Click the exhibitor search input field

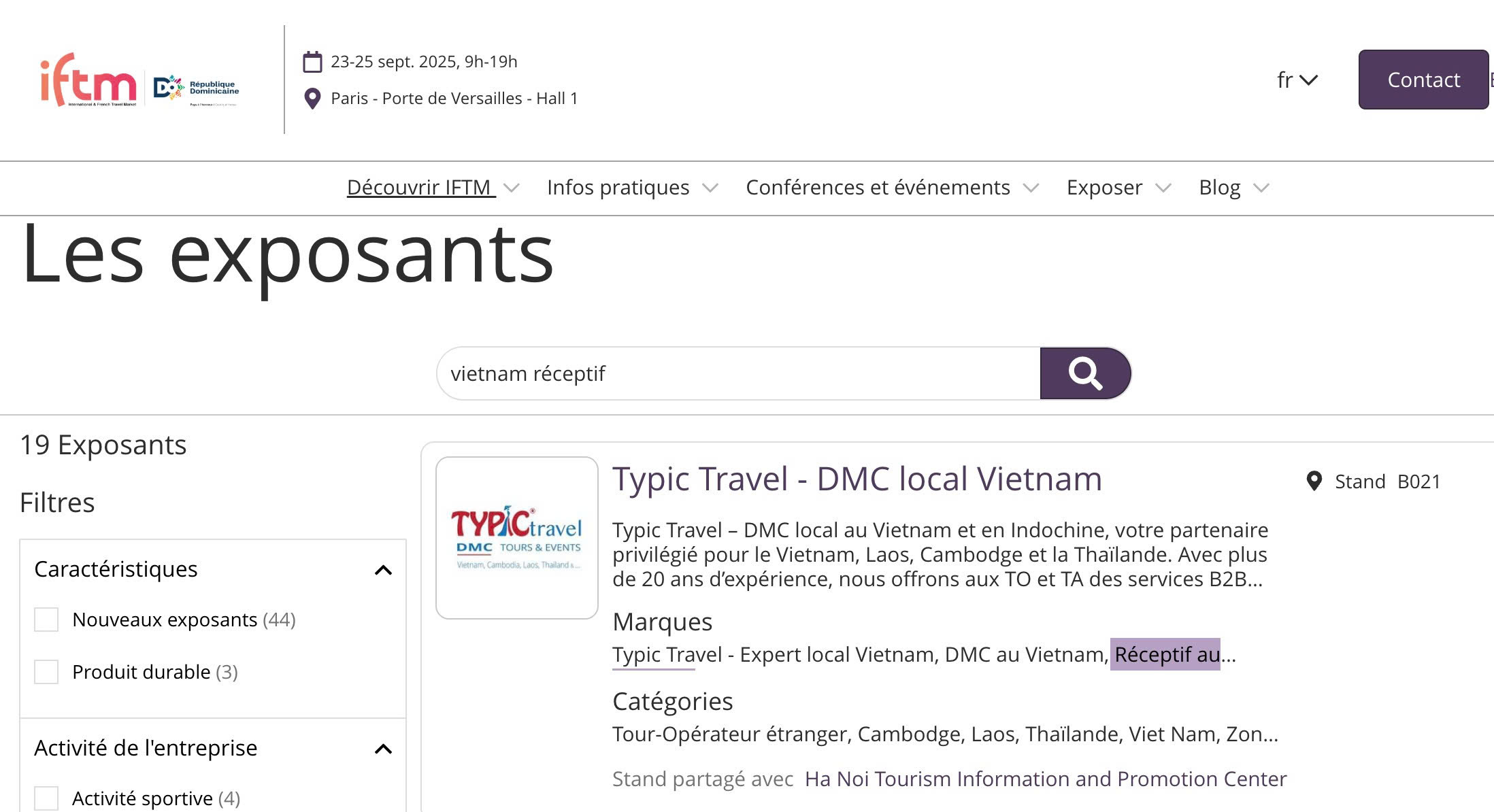738,373
